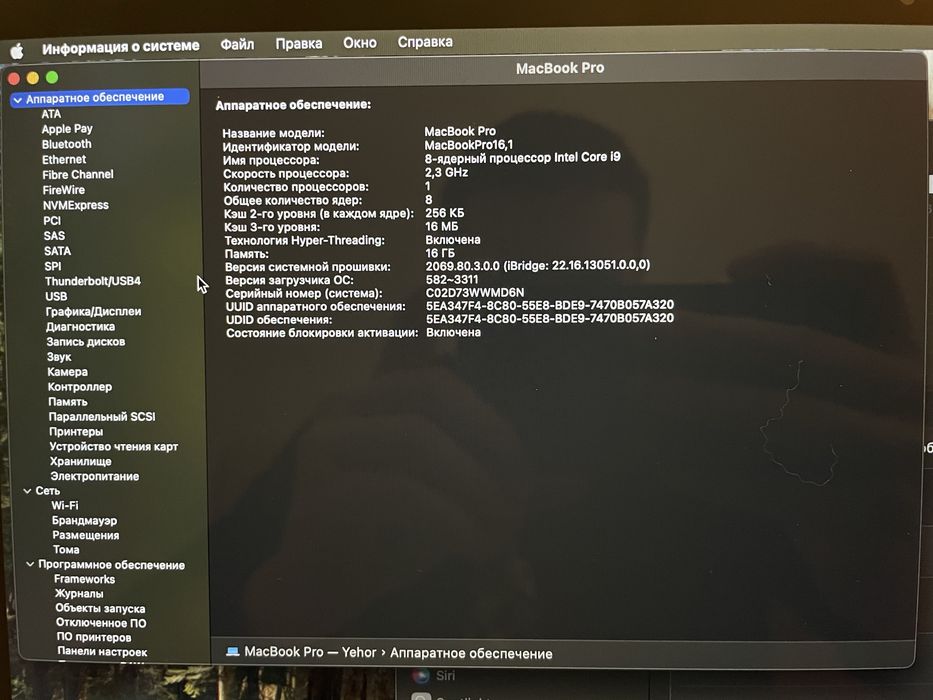933x700 pixels.
Task: Select Устройство чтения карт in the sidebar
Action: click(114, 446)
